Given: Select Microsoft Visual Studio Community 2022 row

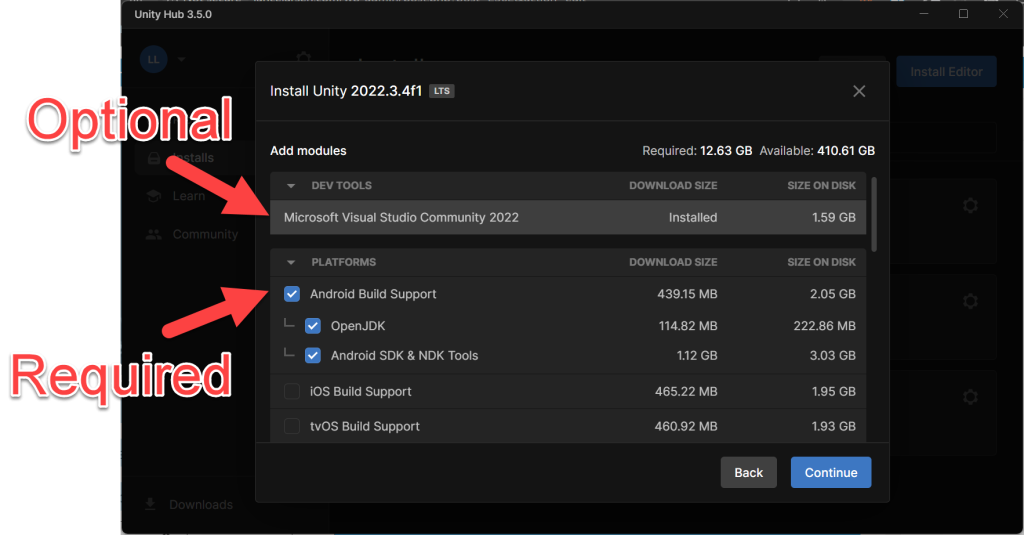Looking at the screenshot, I should pyautogui.click(x=568, y=218).
